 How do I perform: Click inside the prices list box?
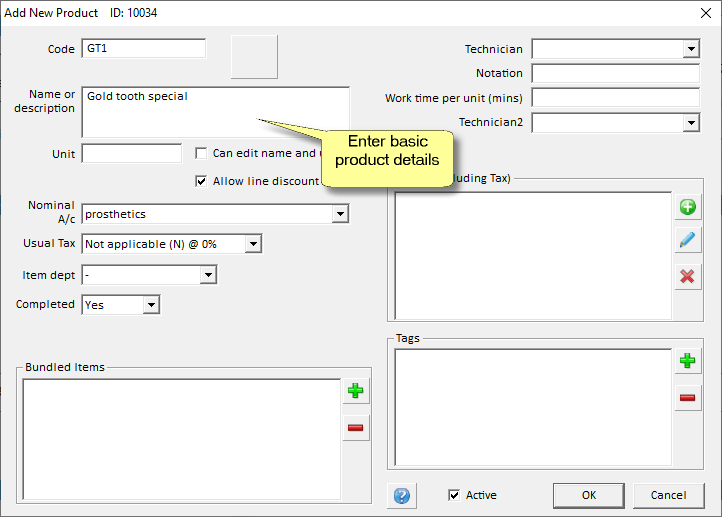533,256
